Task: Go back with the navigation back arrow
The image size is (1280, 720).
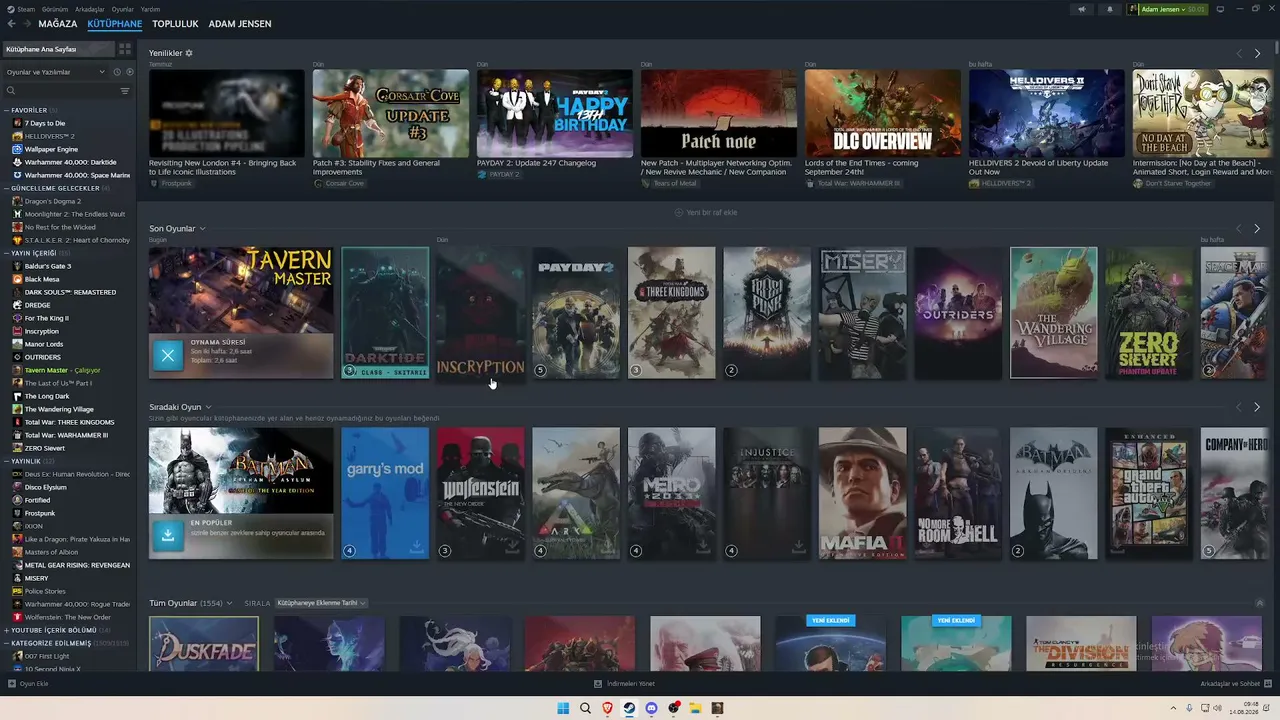Action: pos(12,24)
